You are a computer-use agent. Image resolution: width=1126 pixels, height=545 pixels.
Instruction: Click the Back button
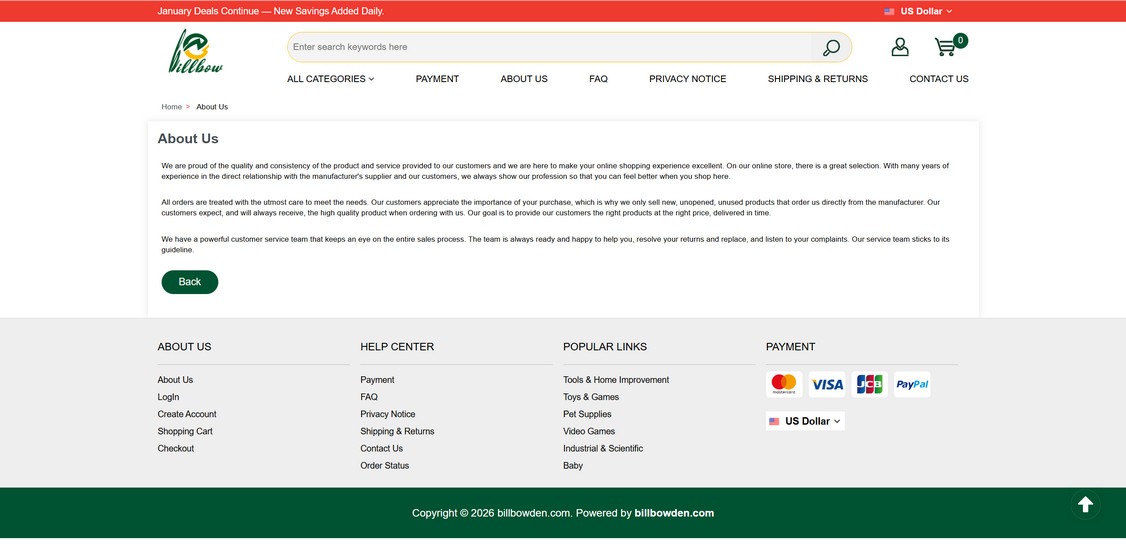190,281
